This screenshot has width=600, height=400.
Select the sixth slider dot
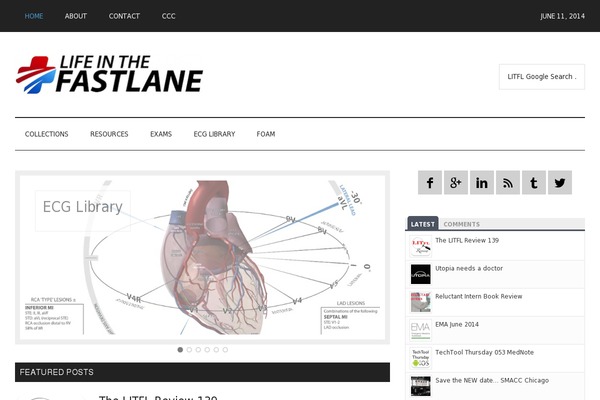(225, 349)
